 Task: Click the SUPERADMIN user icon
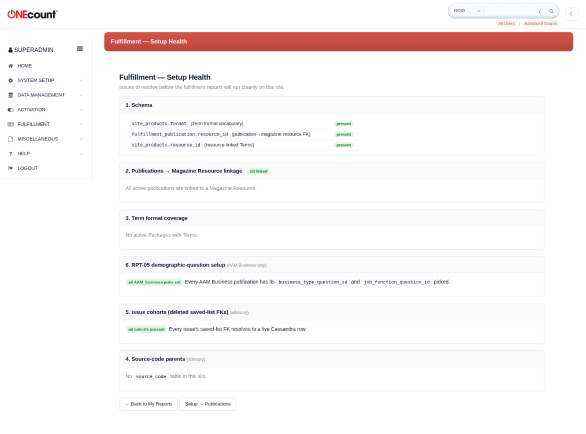coord(10,50)
